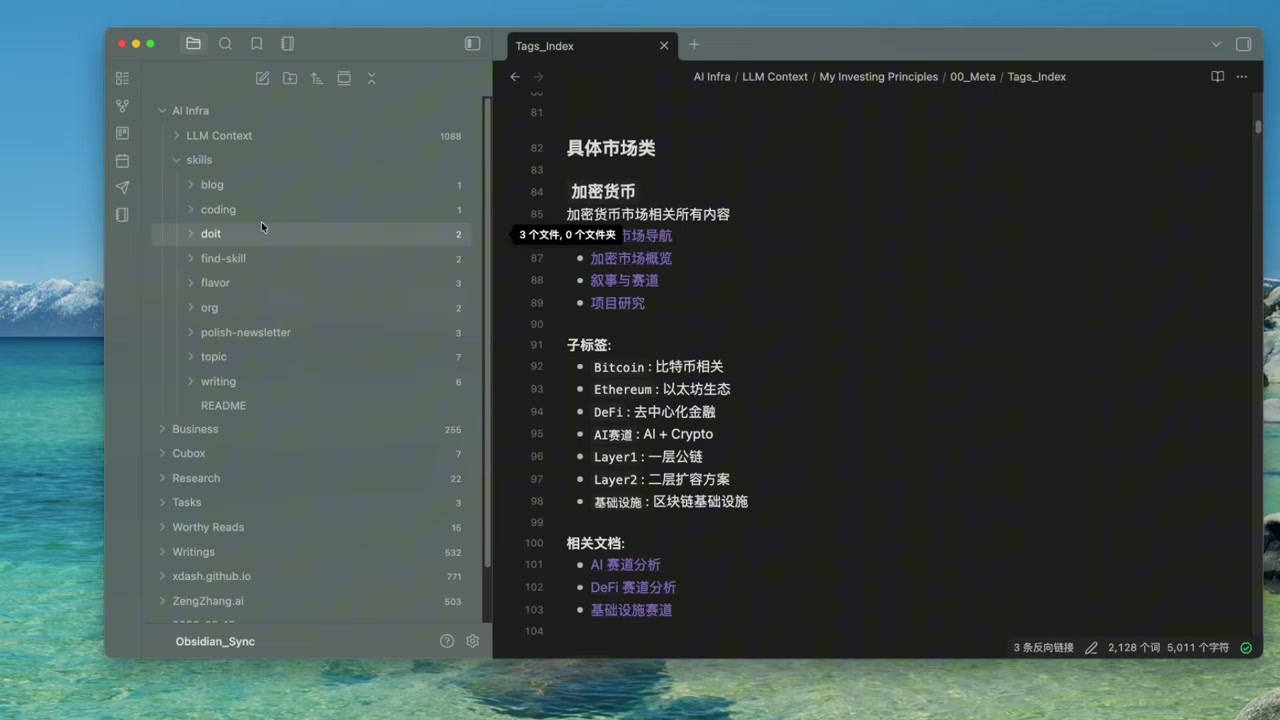Create a new folder in the file explorer

[290, 78]
